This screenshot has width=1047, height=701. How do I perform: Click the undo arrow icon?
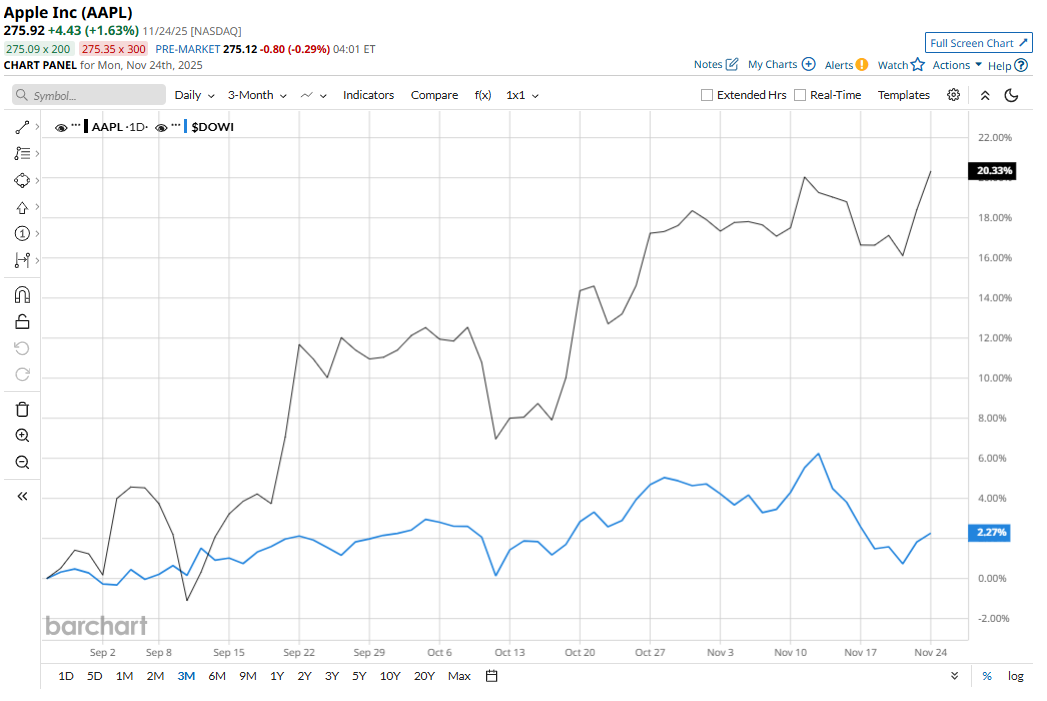[x=22, y=348]
